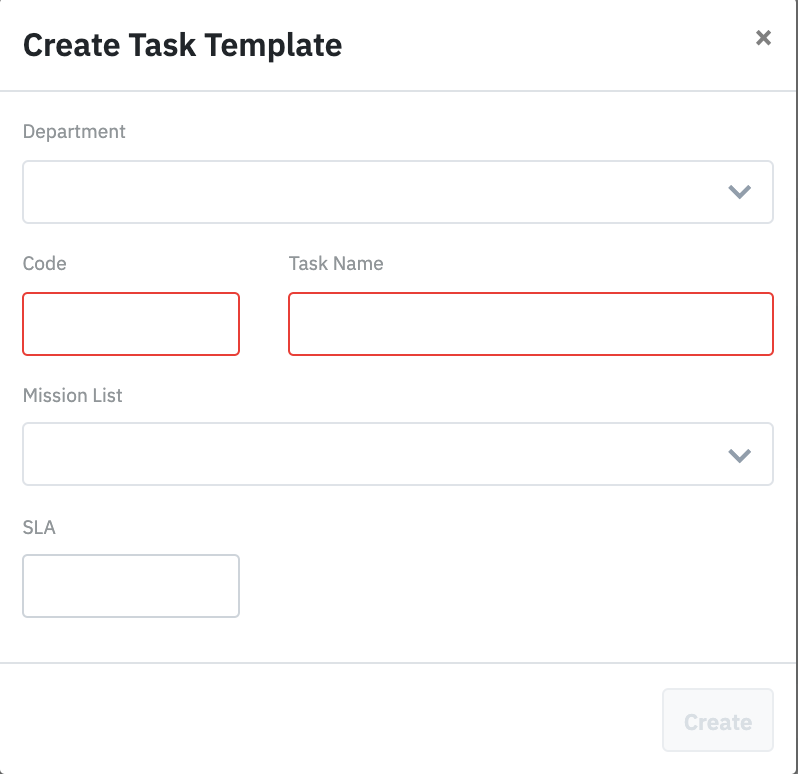
Task: Click the Create Task Template heading
Action: (182, 45)
